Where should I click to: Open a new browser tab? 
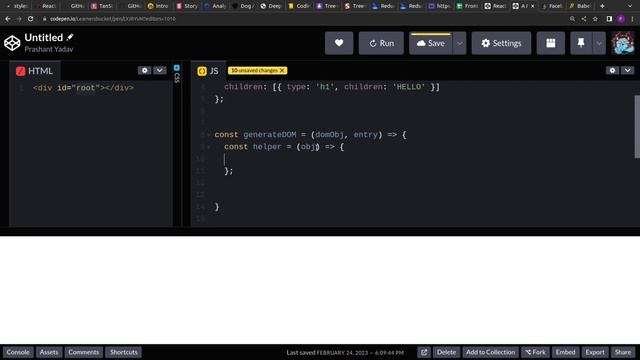click(x=602, y=6)
